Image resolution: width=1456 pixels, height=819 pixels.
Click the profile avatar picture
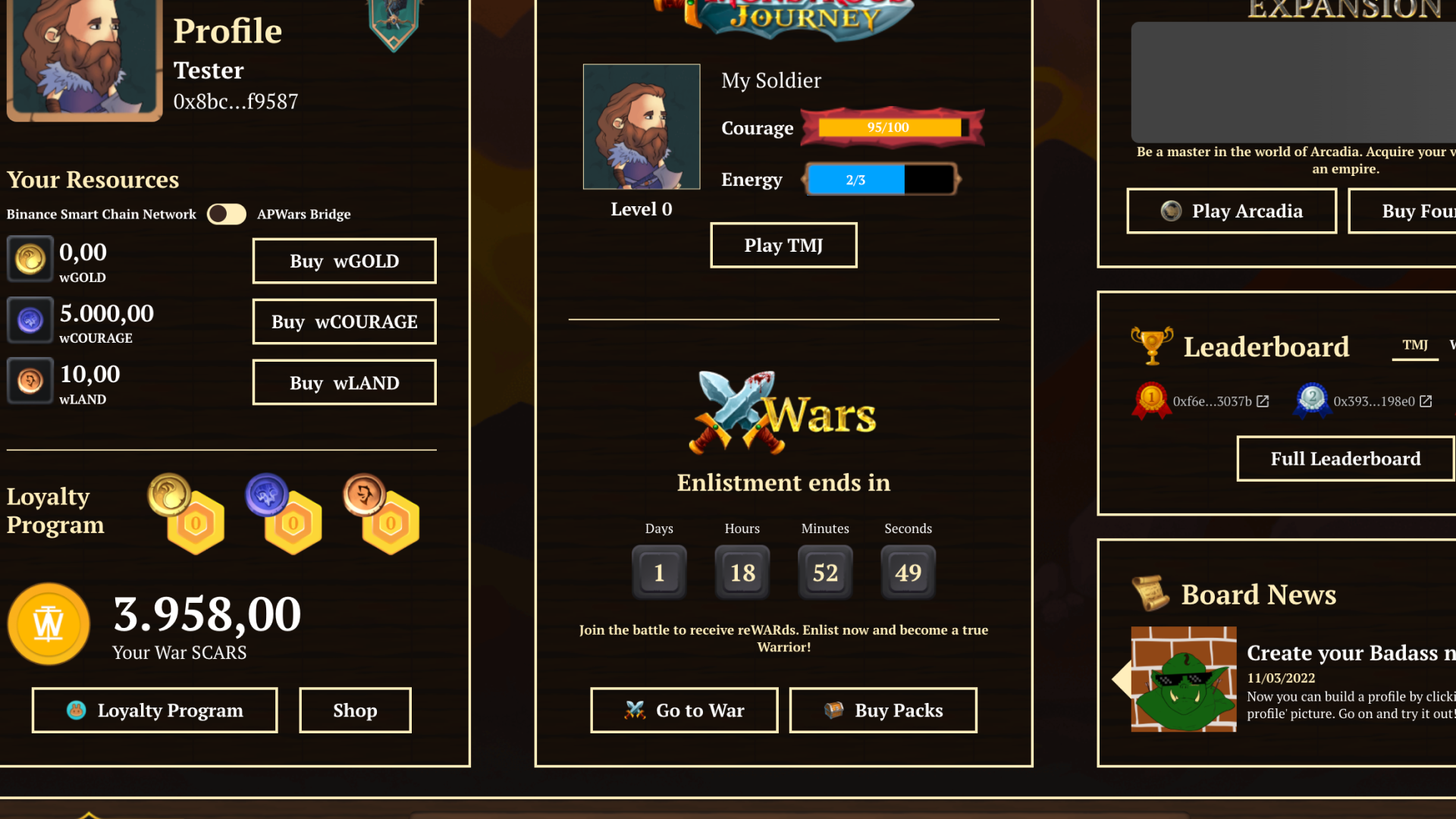[84, 58]
